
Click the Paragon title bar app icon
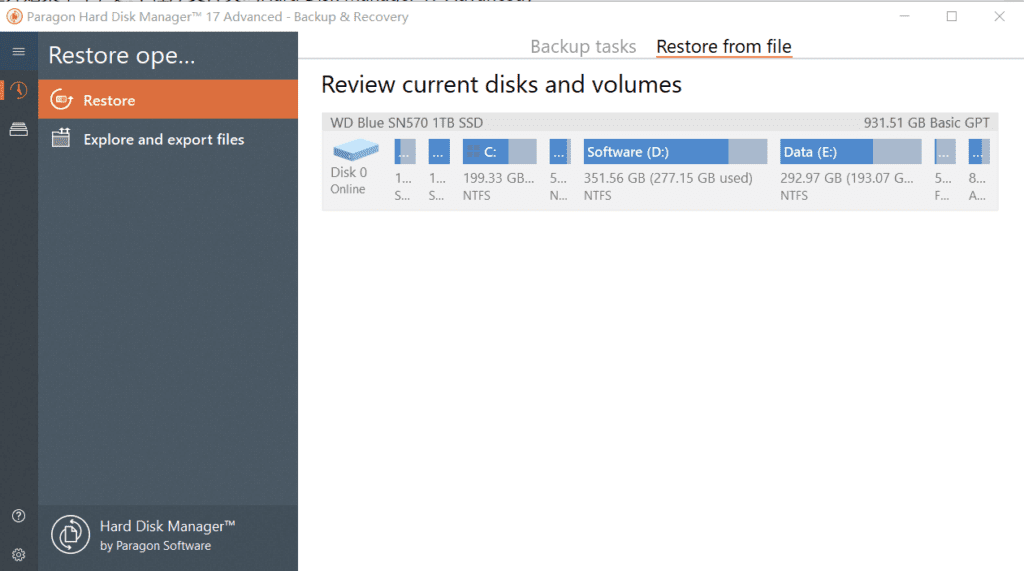pos(14,16)
